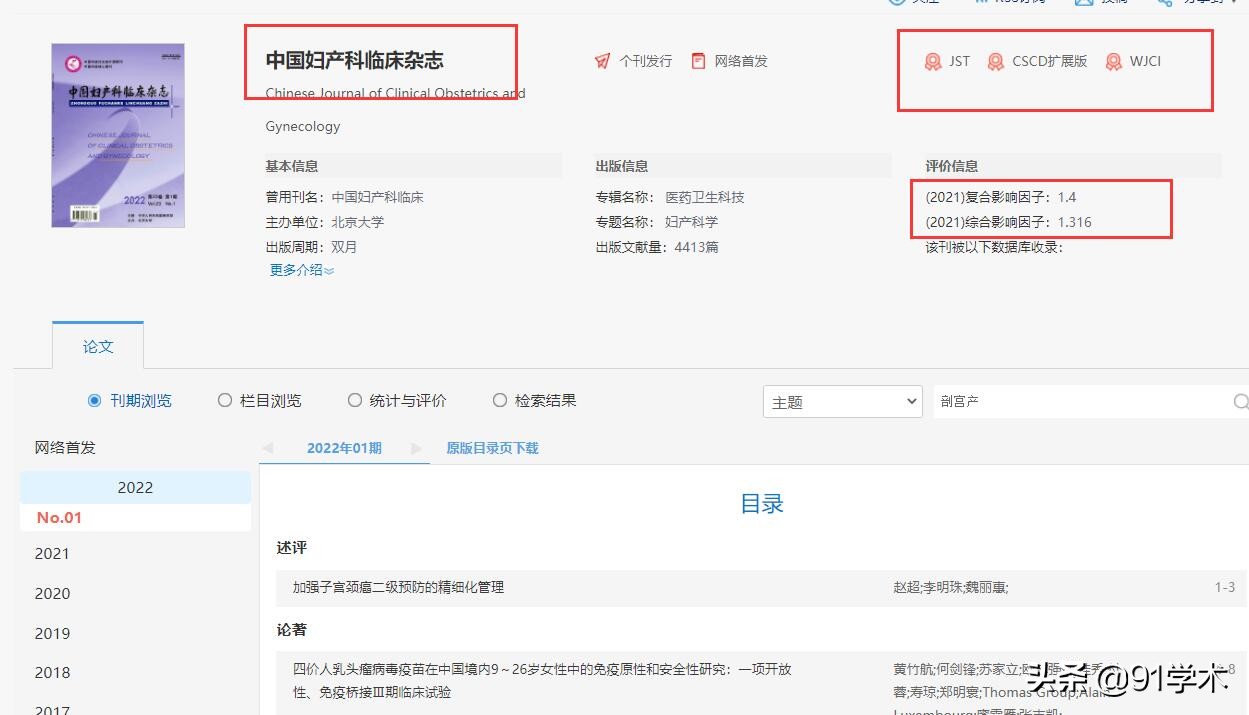Select the 统计与评价 radio button
Image resolution: width=1249 pixels, height=715 pixels.
355,400
